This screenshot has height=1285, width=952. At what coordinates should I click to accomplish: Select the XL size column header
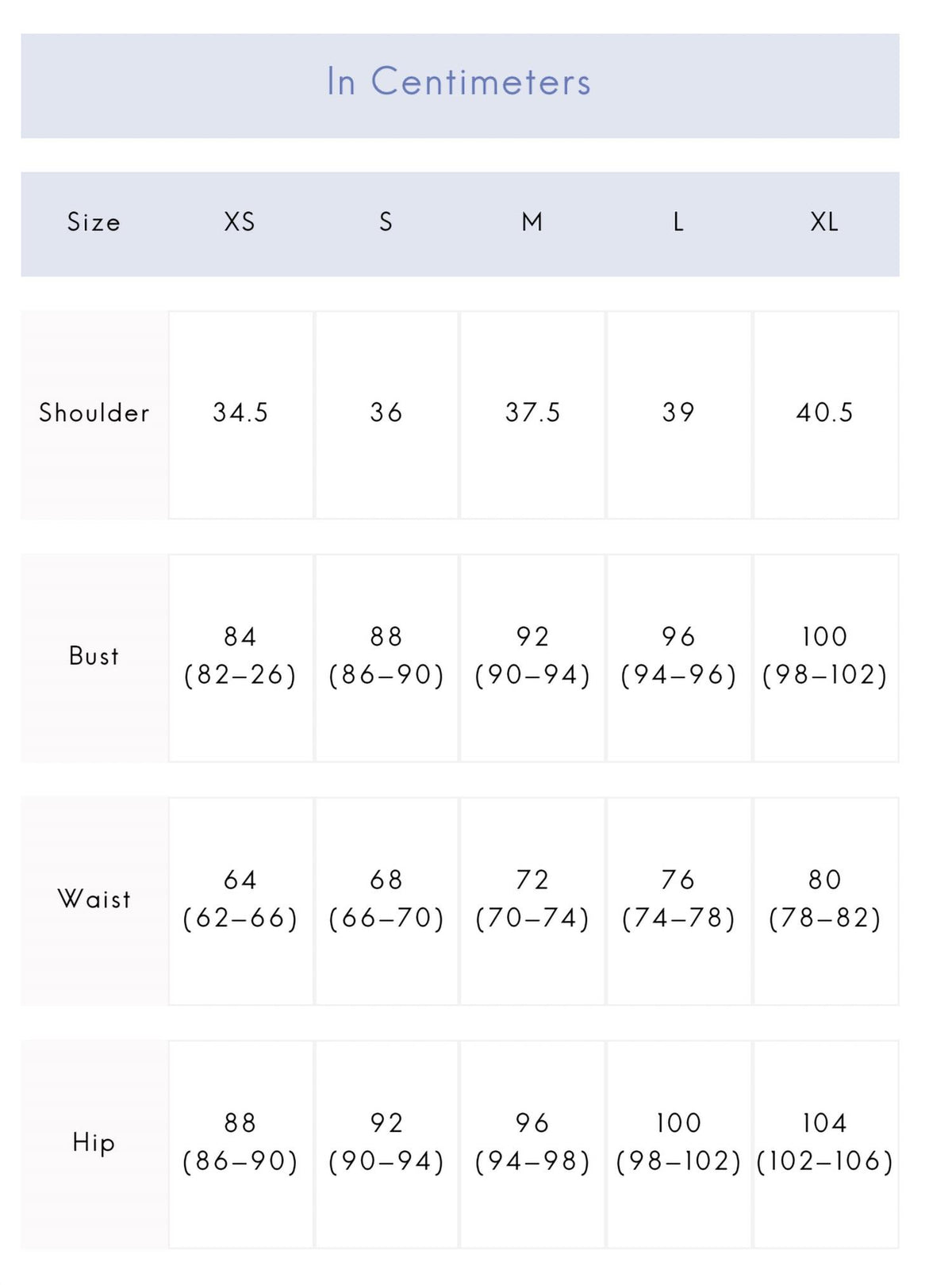824,222
